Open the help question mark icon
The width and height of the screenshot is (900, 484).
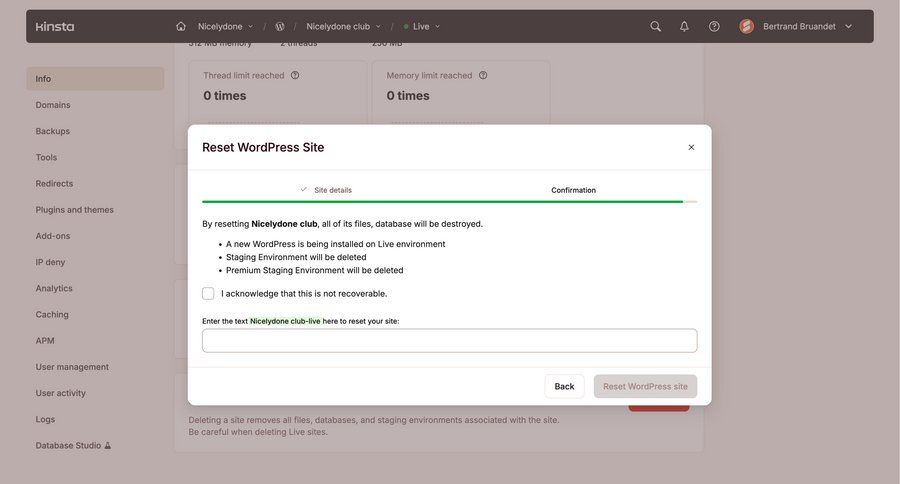[x=714, y=26]
